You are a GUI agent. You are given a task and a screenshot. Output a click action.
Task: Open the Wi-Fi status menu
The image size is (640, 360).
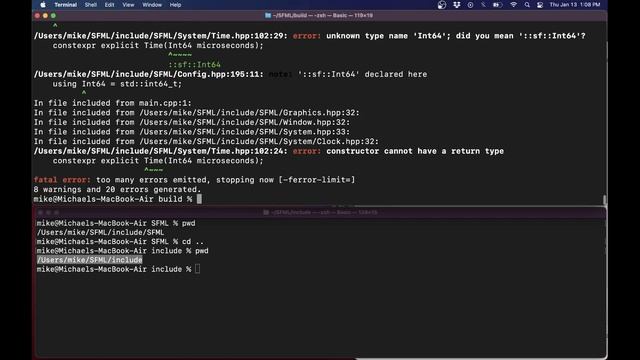(513, 5)
